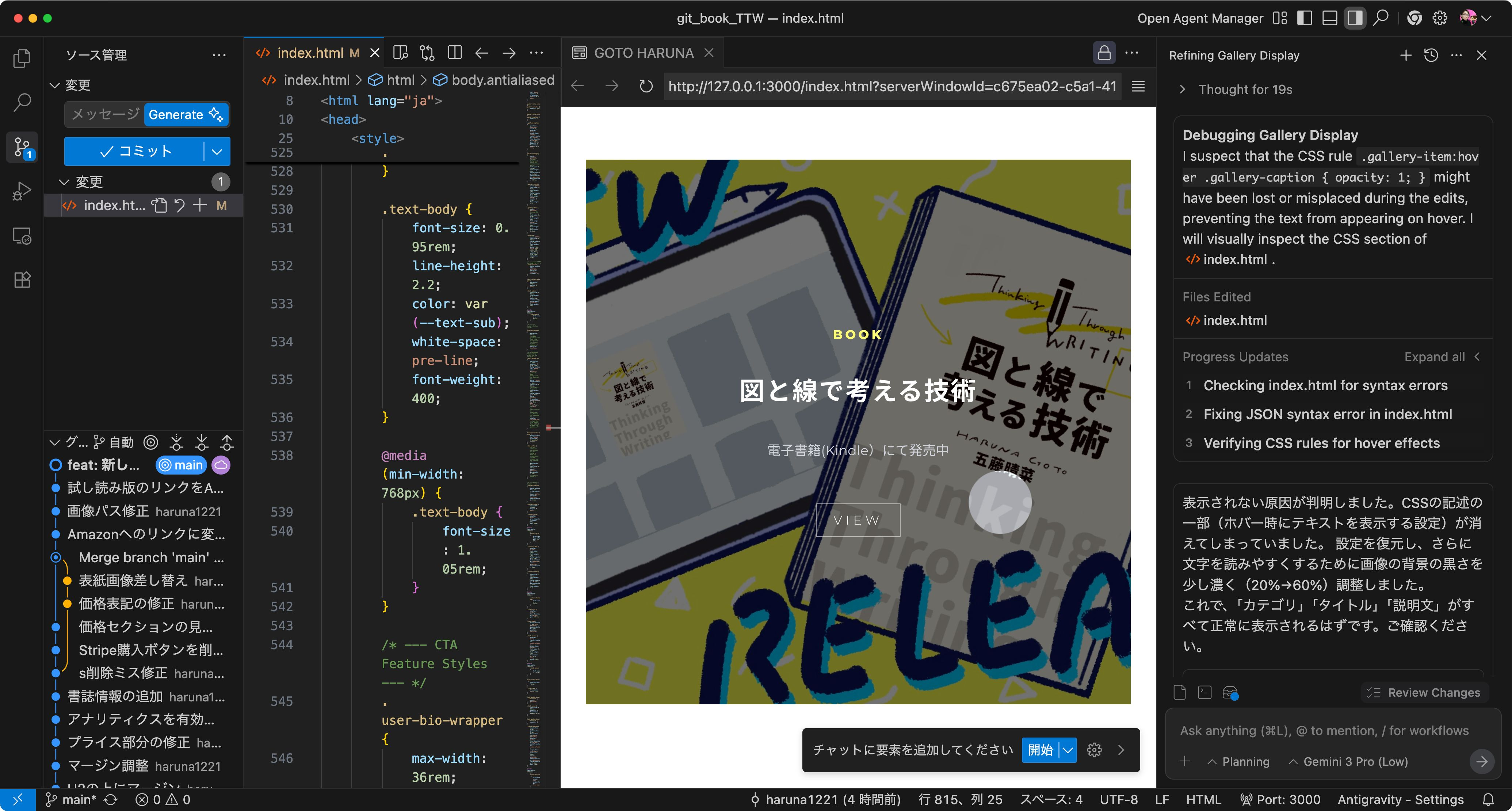
Task: Open the Run and Debug icon
Action: (22, 191)
